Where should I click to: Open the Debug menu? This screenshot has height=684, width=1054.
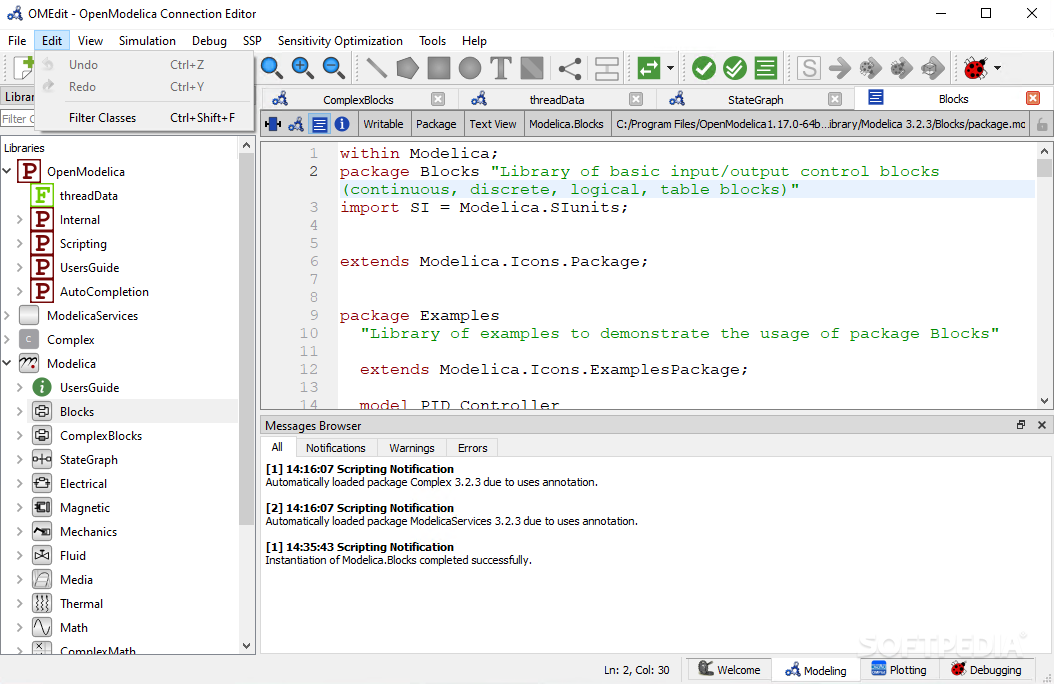pos(209,41)
